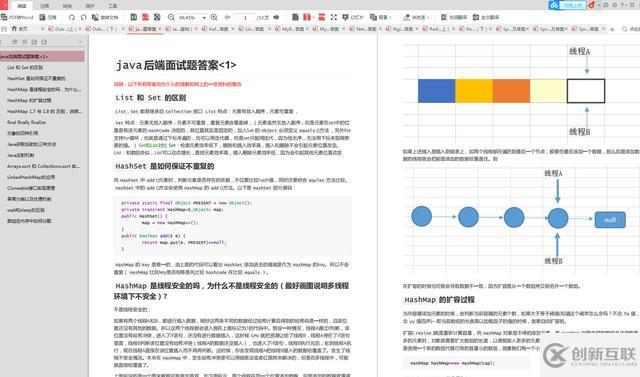Open the third ribbon tab
640x377 pixels.
point(67,6)
